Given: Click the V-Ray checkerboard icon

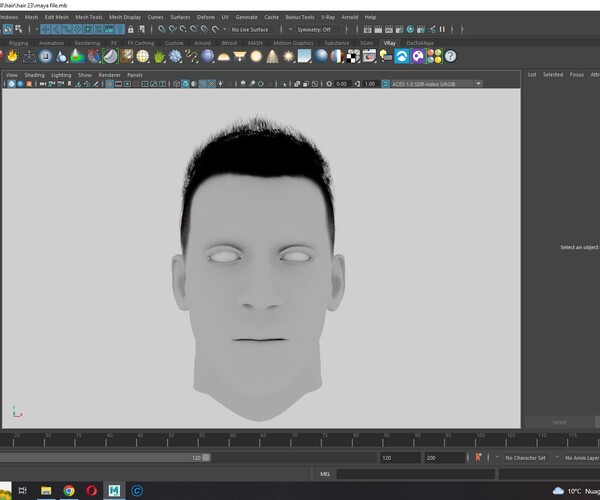Looking at the screenshot, I should (353, 56).
